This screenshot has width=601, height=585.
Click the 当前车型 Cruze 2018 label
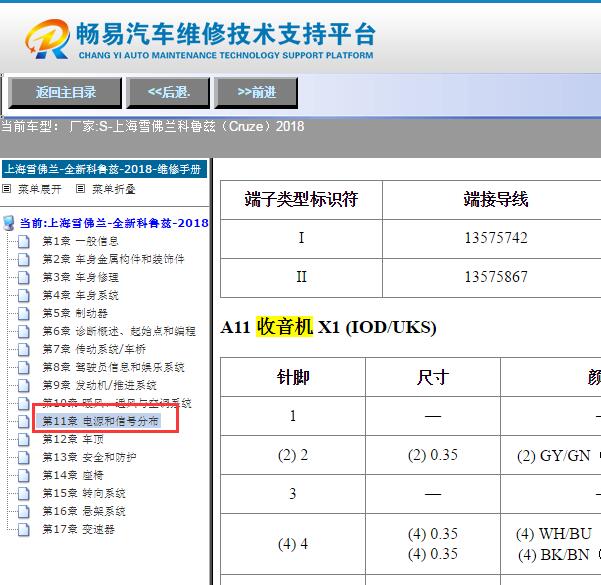pyautogui.click(x=153, y=127)
